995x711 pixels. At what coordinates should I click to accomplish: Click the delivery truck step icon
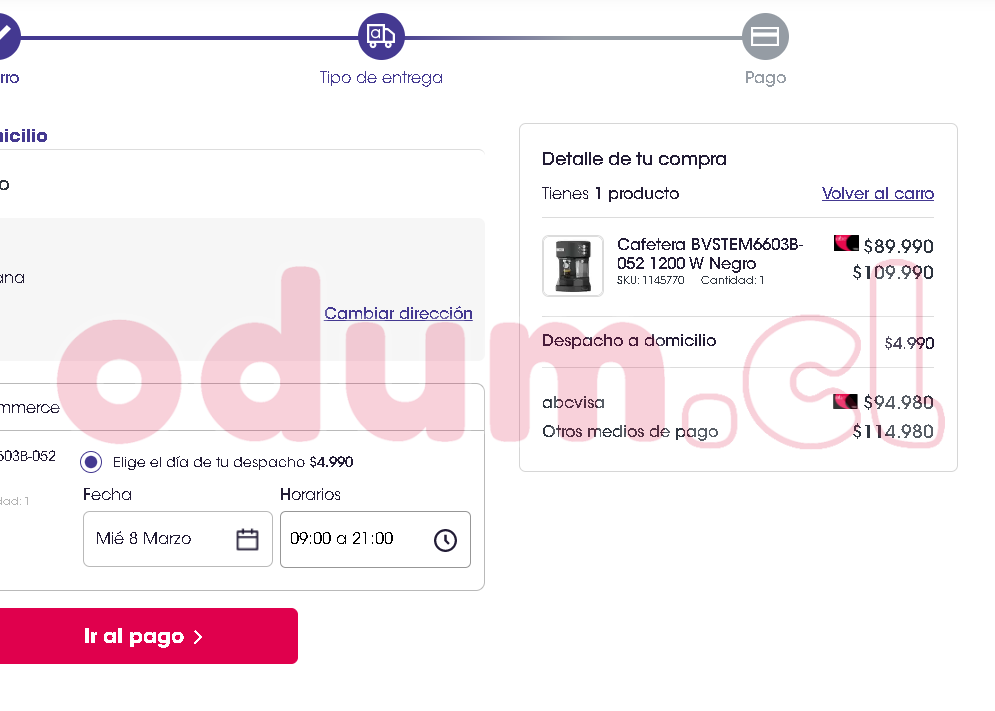click(x=381, y=36)
